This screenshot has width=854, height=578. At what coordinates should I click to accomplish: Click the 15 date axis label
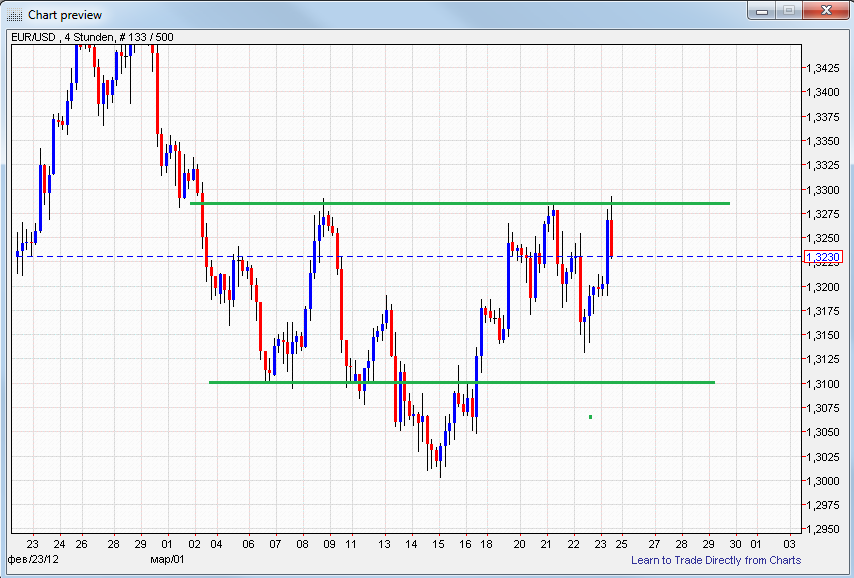438,544
